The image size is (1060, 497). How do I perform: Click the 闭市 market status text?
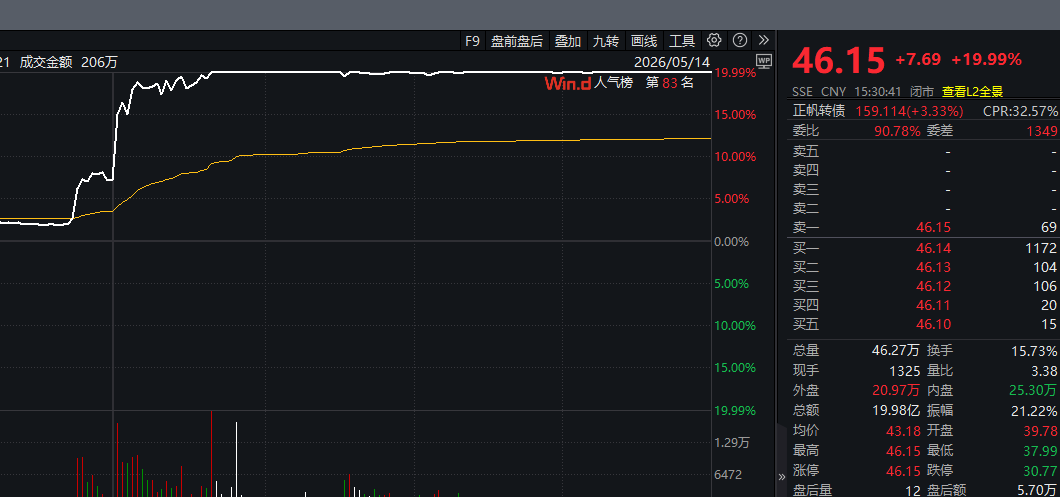pyautogui.click(x=922, y=91)
